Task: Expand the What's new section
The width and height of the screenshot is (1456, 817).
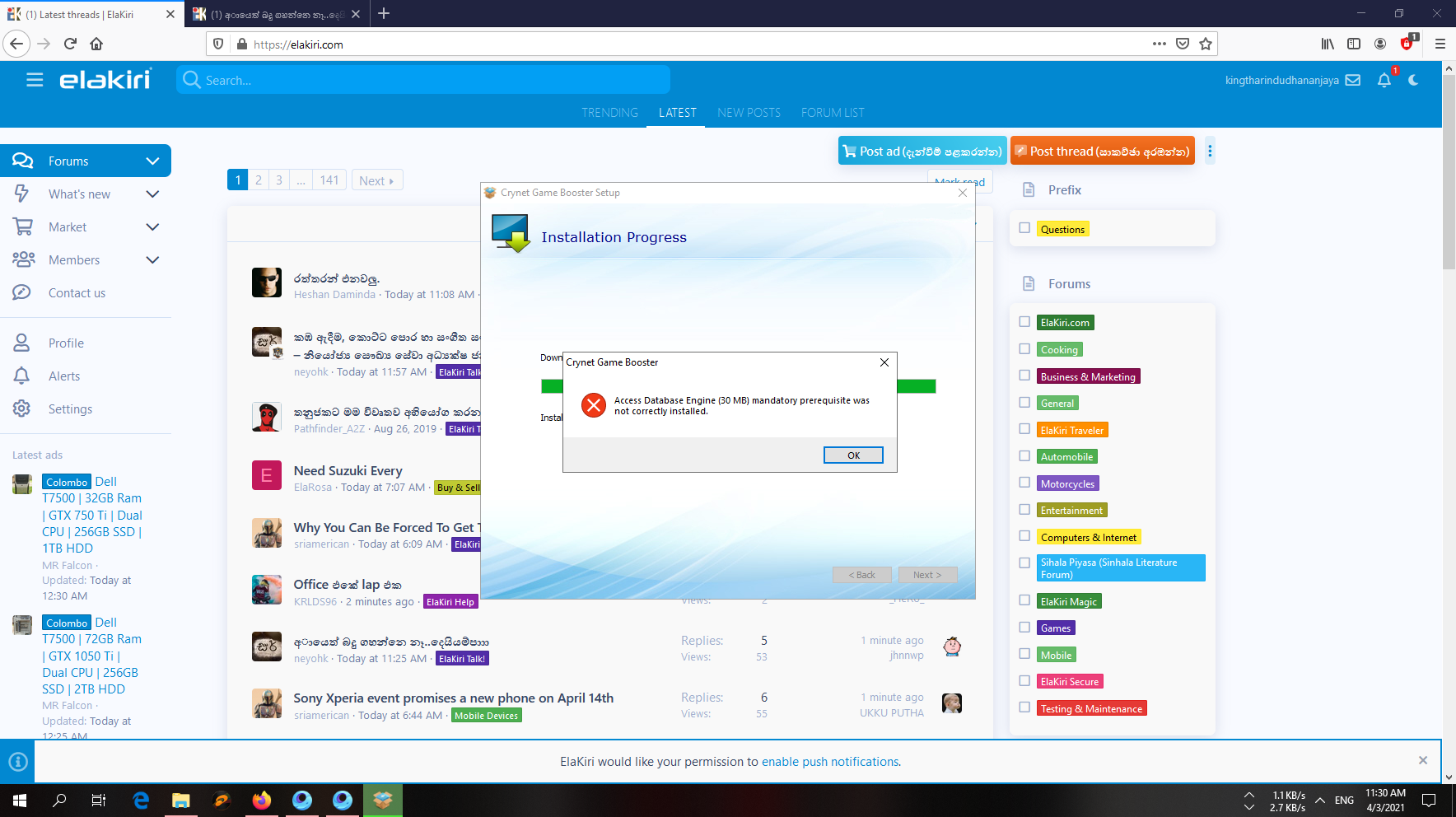Action: coord(152,194)
